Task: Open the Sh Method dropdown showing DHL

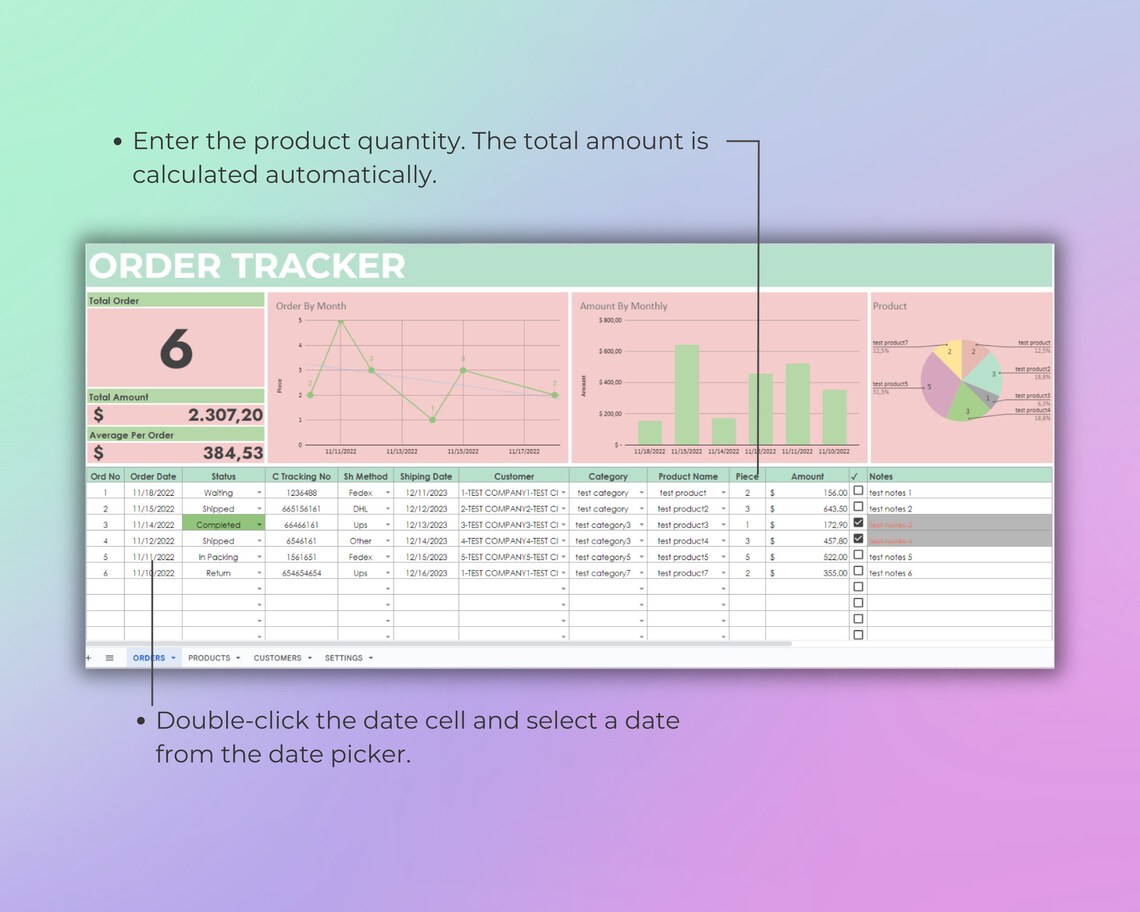Action: click(388, 508)
